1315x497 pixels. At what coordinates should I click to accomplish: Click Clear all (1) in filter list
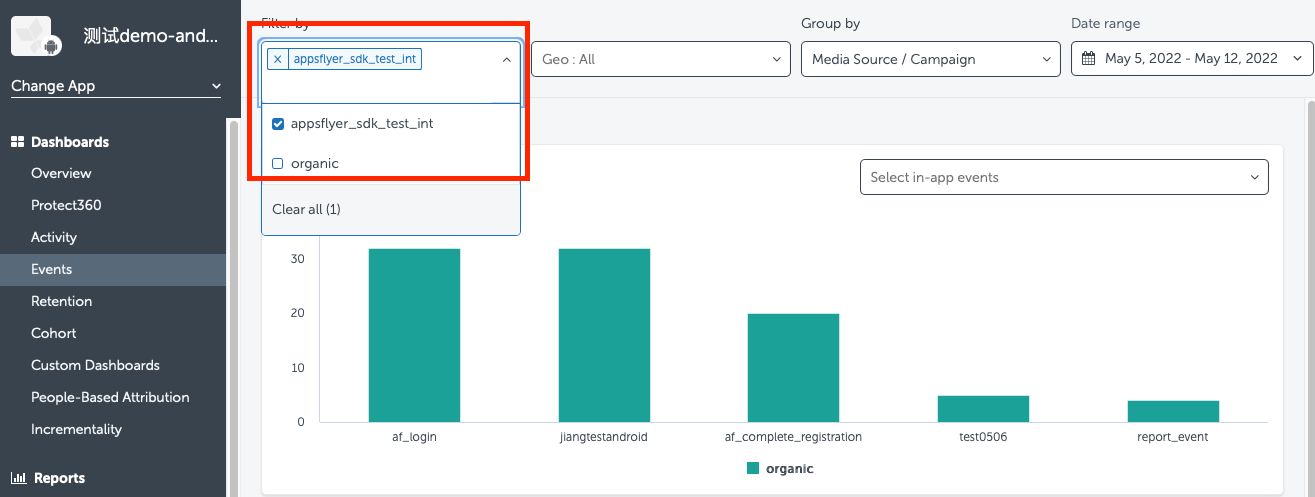click(306, 209)
